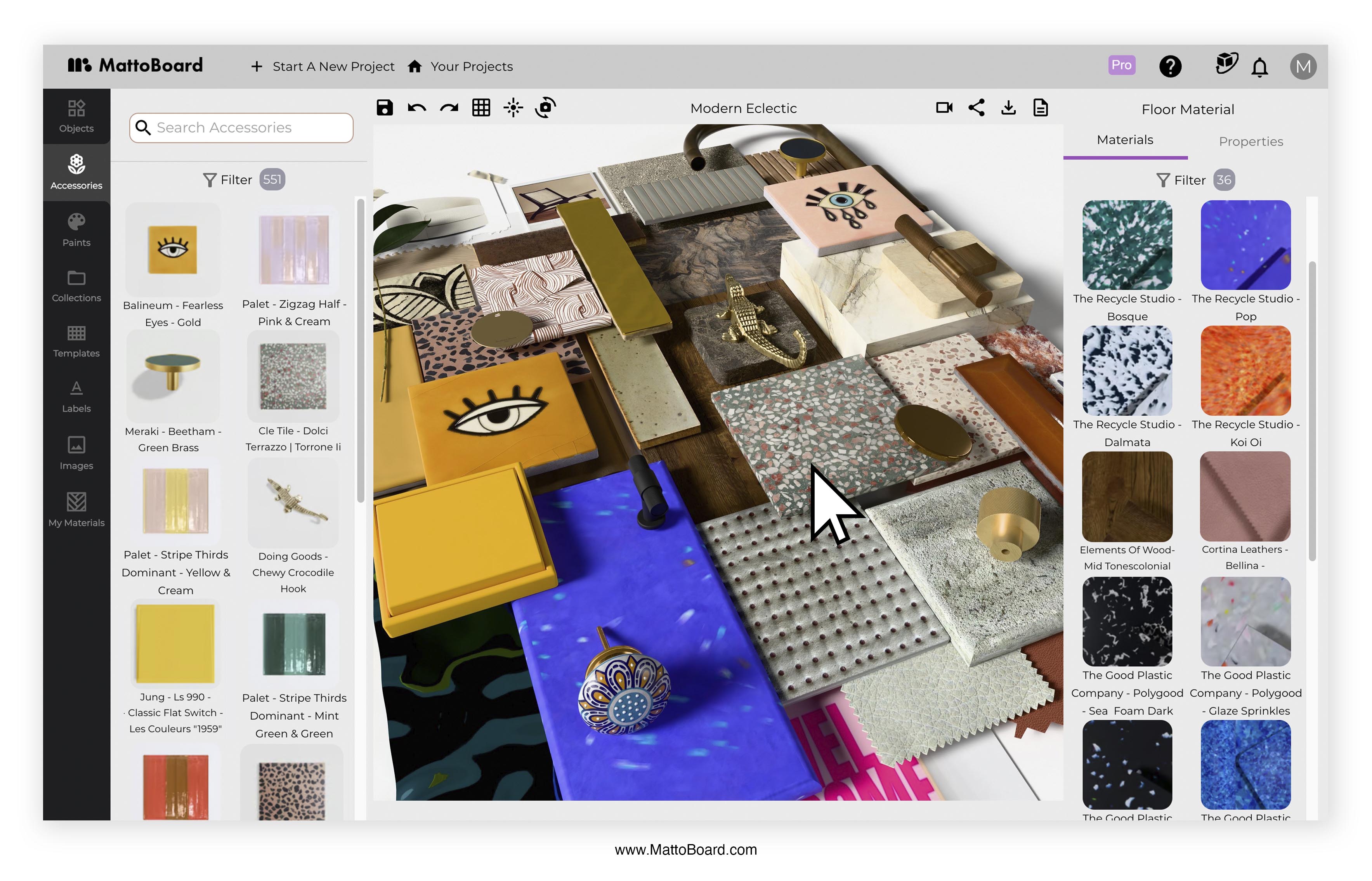1372x881 pixels.
Task: Choose Cortina Leathers Bellina material
Action: [x=1245, y=496]
